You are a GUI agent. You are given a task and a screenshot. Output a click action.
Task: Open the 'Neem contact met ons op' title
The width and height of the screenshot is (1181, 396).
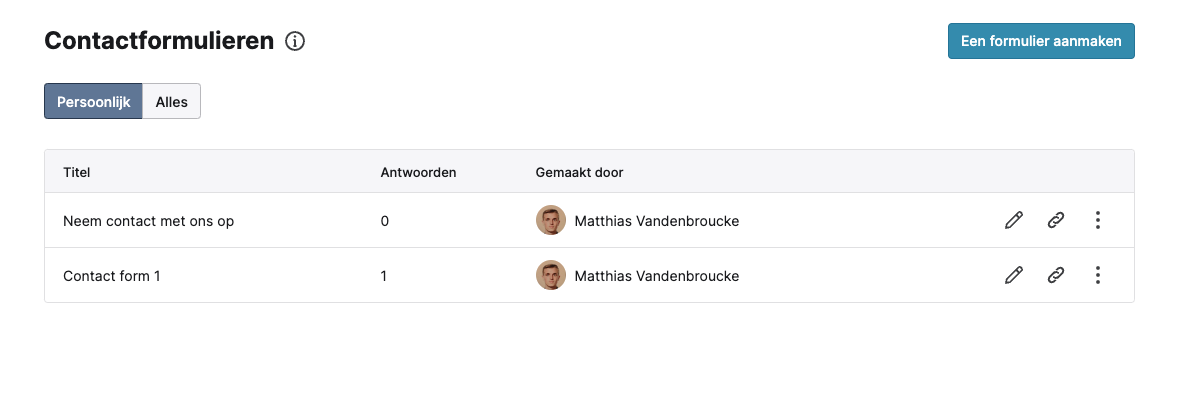(148, 221)
